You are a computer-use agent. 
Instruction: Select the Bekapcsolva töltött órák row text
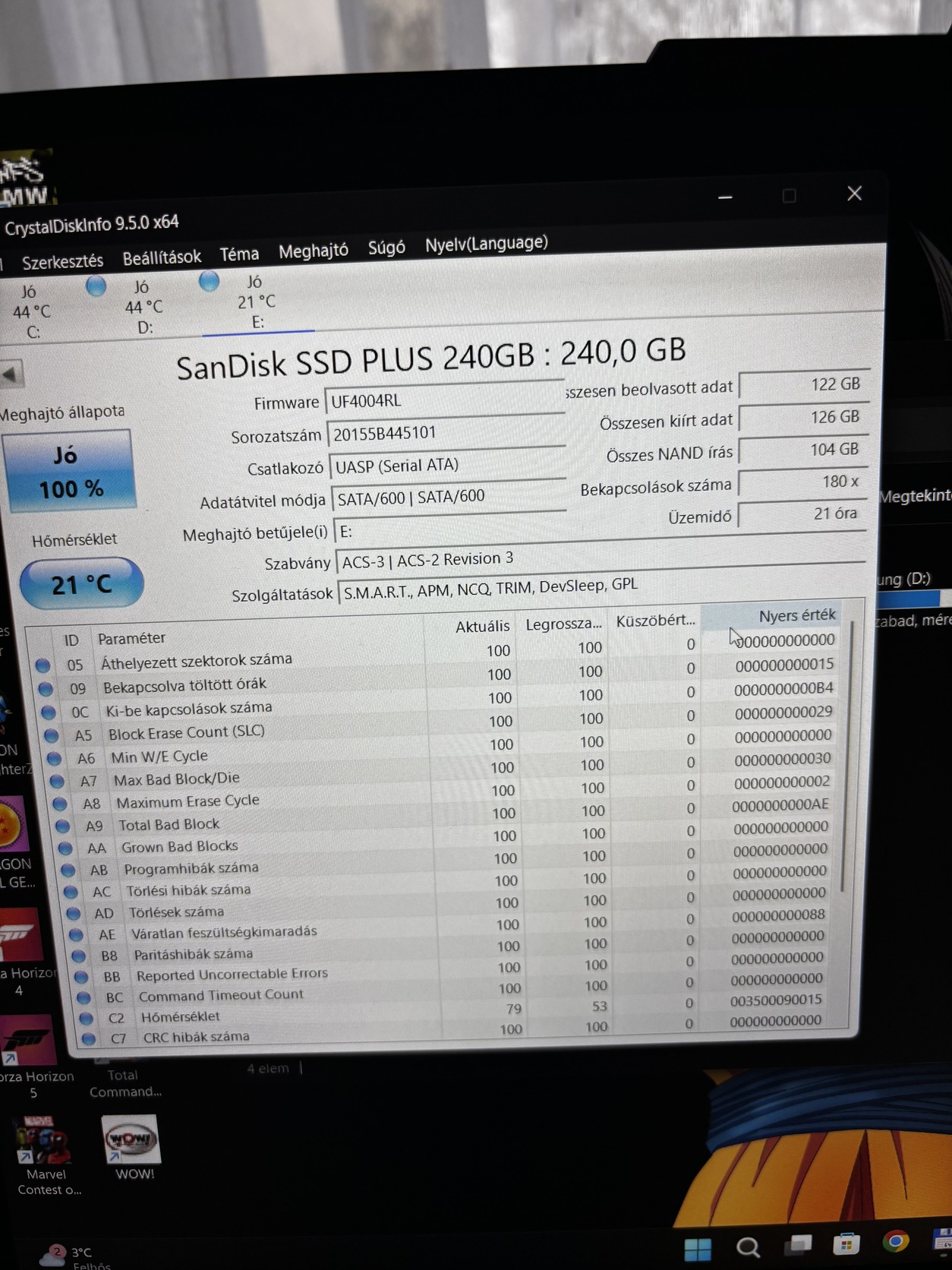(184, 685)
